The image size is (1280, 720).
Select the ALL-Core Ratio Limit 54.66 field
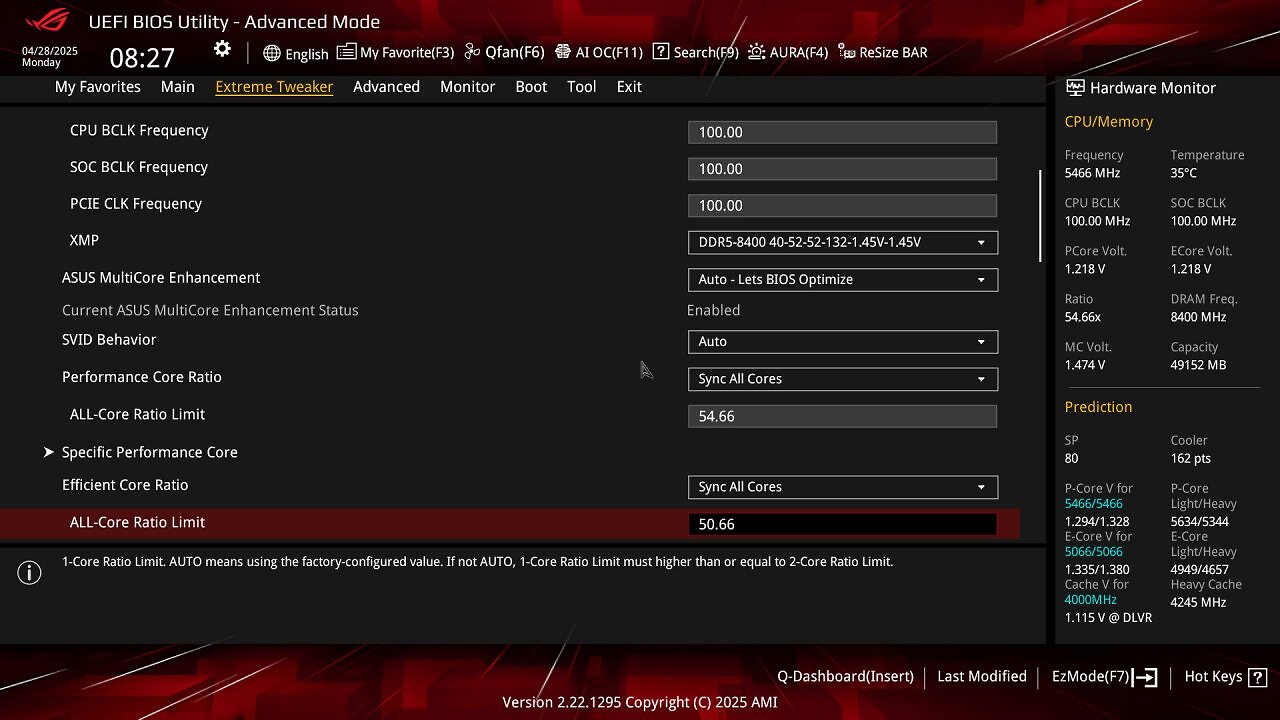point(843,416)
